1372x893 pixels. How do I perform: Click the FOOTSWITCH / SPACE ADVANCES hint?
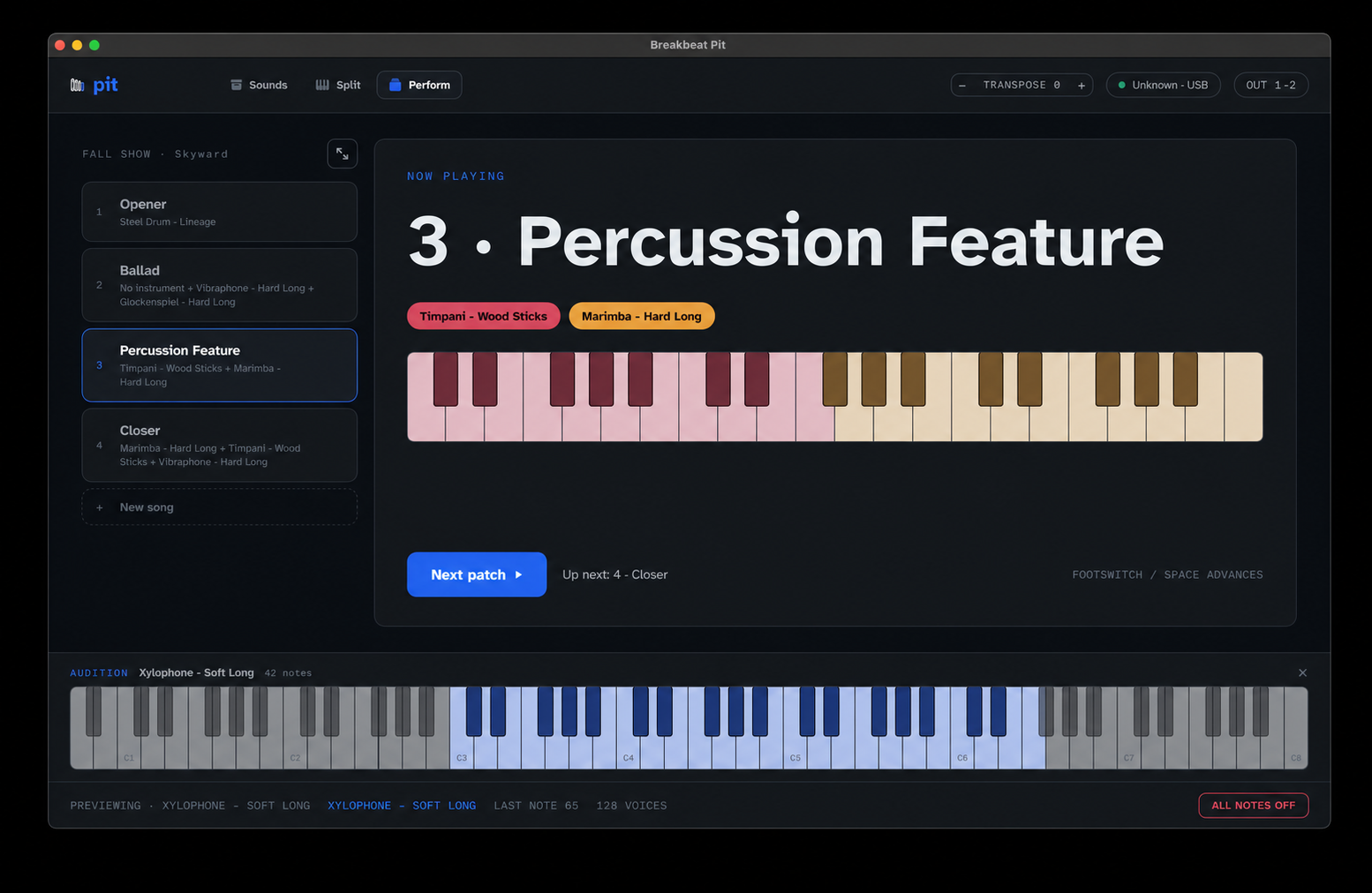(1167, 574)
